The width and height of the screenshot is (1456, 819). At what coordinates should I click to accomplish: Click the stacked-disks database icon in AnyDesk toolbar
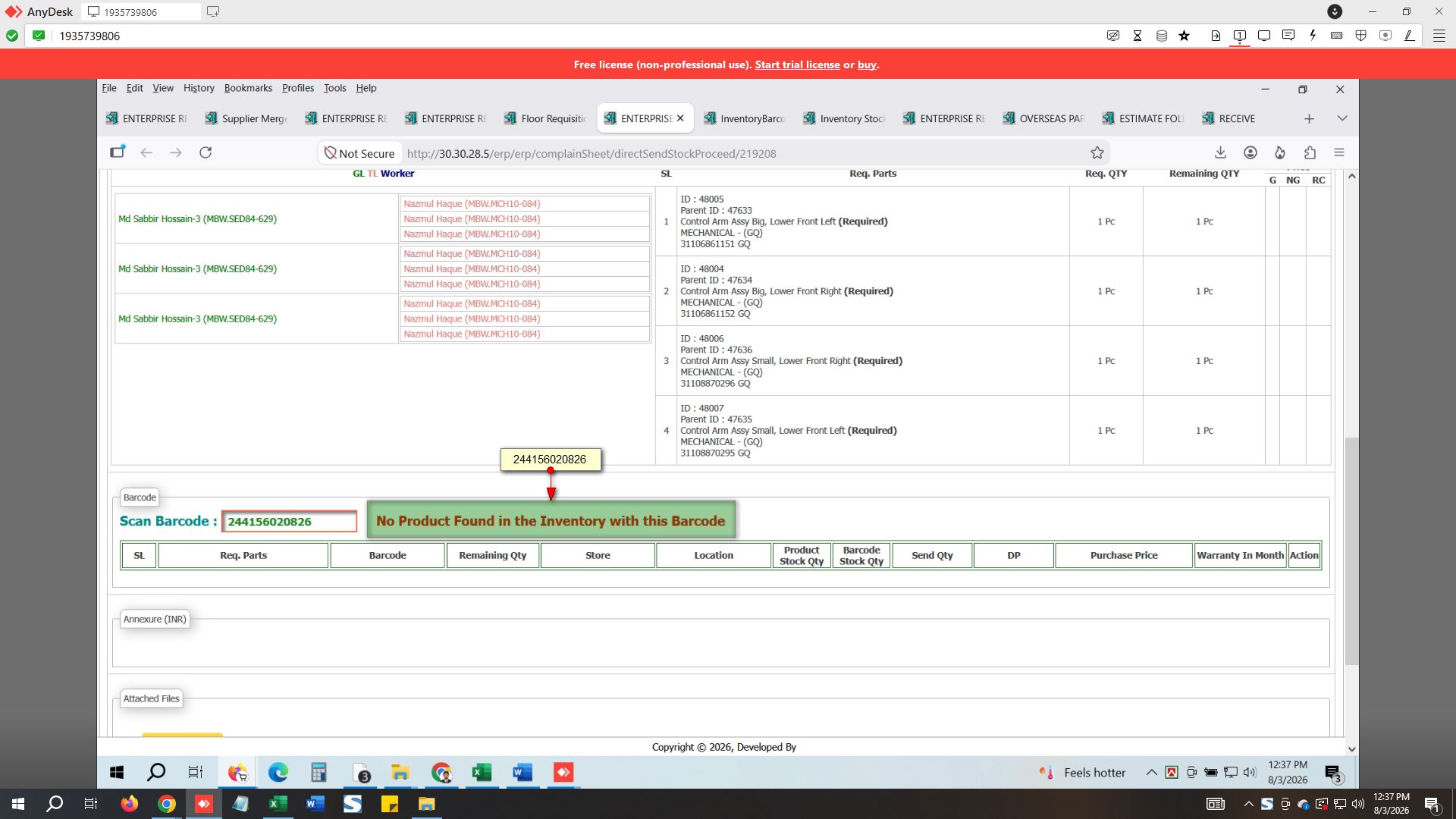click(1161, 36)
